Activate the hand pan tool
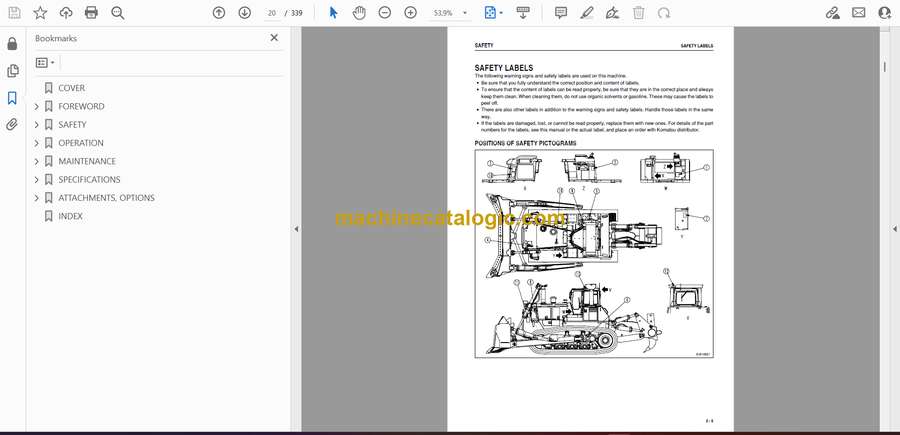This screenshot has height=435, width=900. coord(359,13)
